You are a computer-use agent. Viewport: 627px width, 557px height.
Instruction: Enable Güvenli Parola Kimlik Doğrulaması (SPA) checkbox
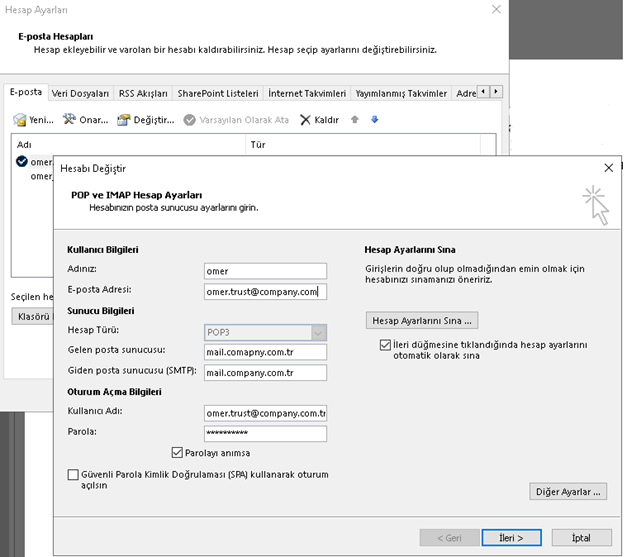tap(73, 475)
